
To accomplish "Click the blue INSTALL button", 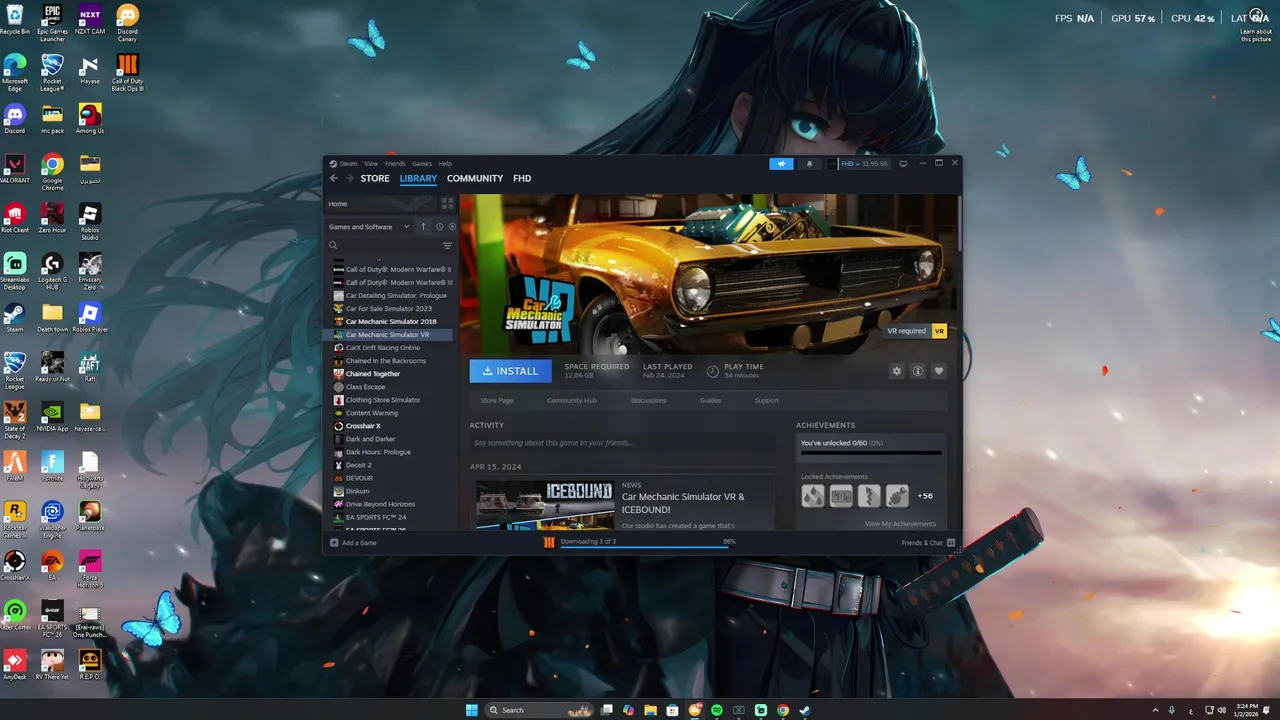I will pos(510,371).
